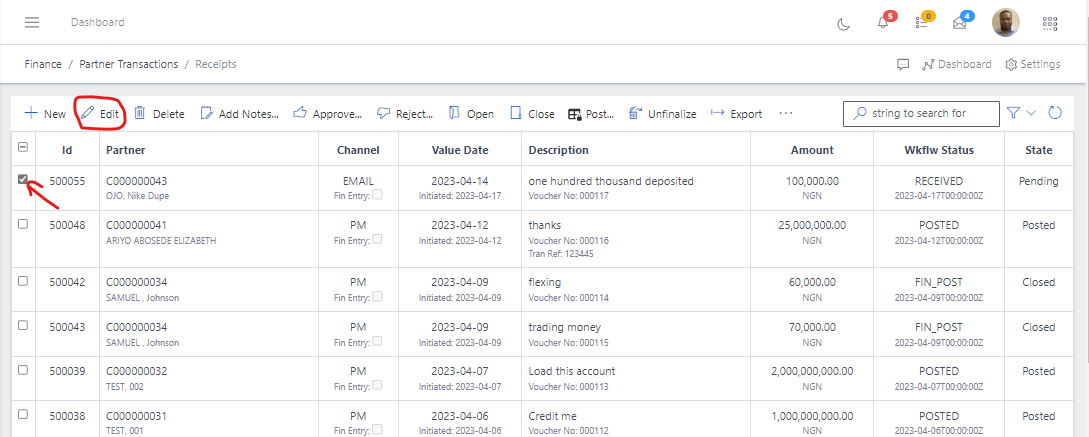Open the apps grid launcher
Screen dimensions: 1089x437
(x=1050, y=23)
